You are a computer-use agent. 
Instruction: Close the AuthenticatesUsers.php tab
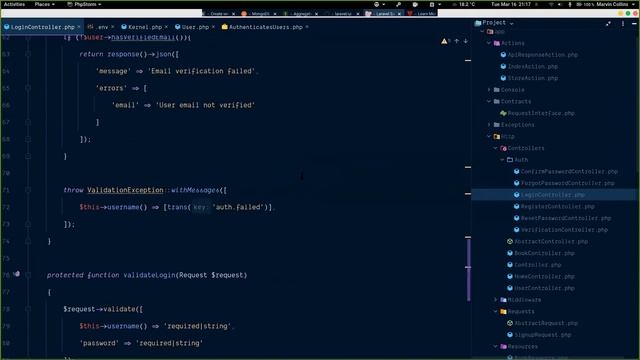(x=307, y=27)
